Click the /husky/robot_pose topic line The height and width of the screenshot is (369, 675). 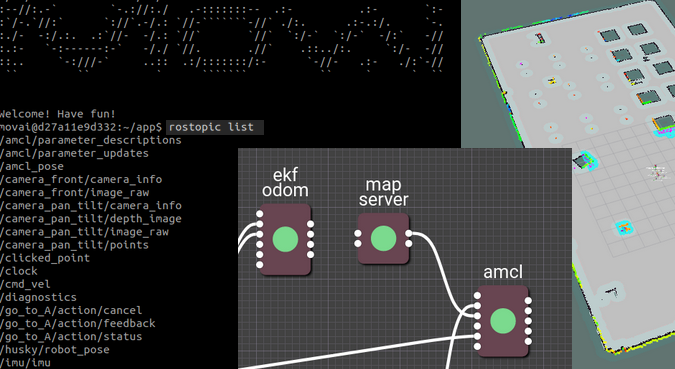pos(55,350)
